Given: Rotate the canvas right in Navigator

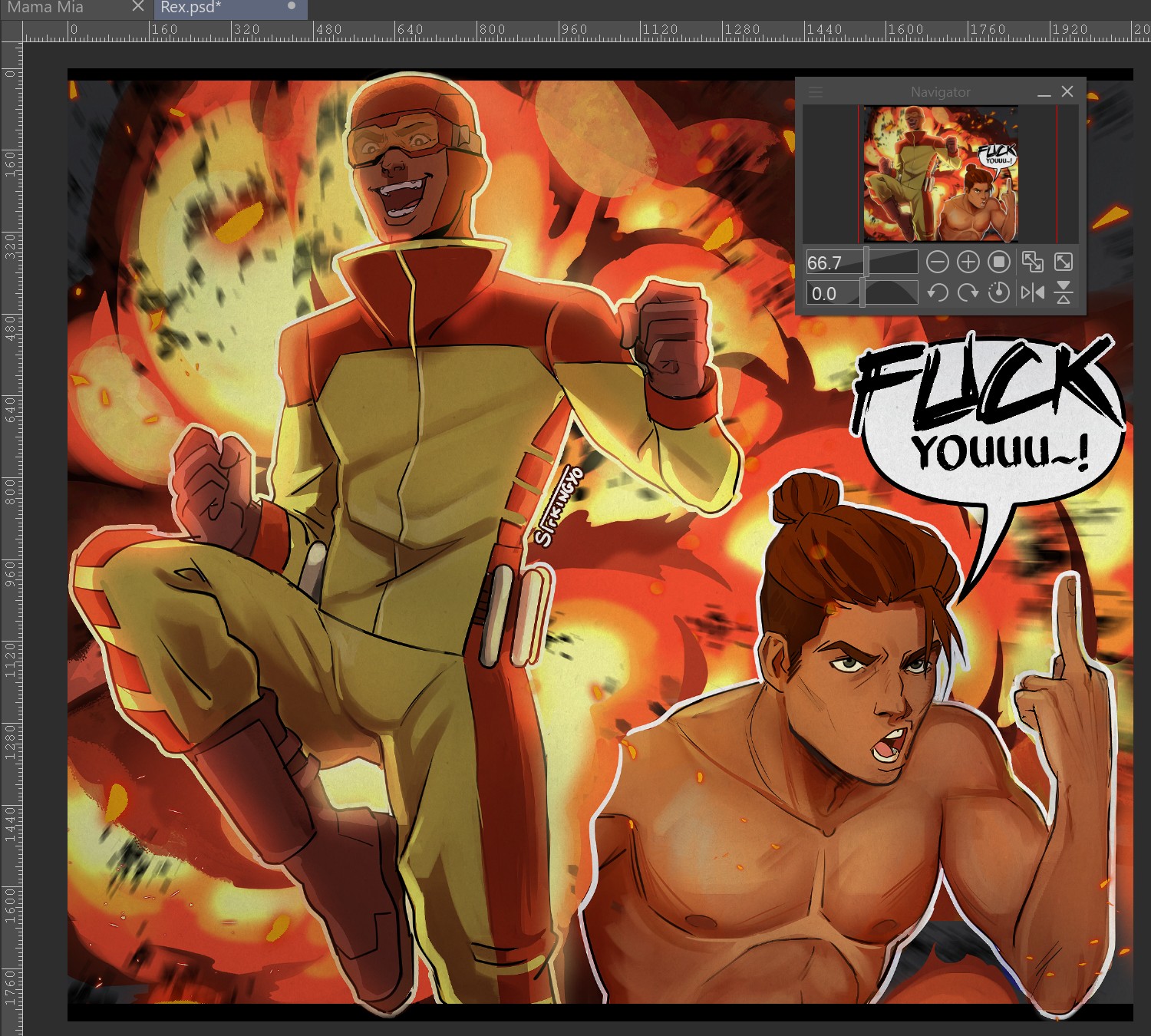Looking at the screenshot, I should tap(968, 292).
